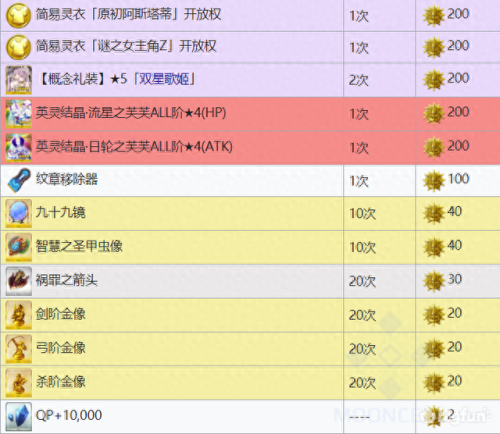Viewport: 500px width, 434px height.
Task: Click the QP crystal icon
Action: (x=19, y=416)
